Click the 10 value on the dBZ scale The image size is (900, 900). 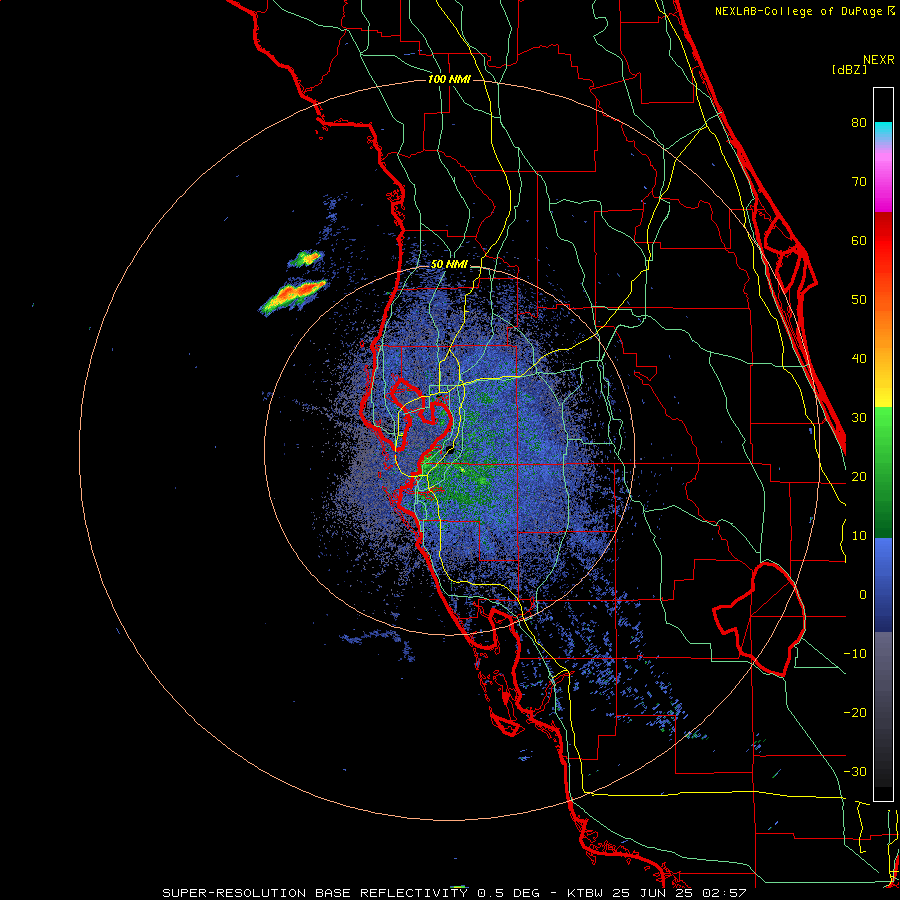coord(859,536)
